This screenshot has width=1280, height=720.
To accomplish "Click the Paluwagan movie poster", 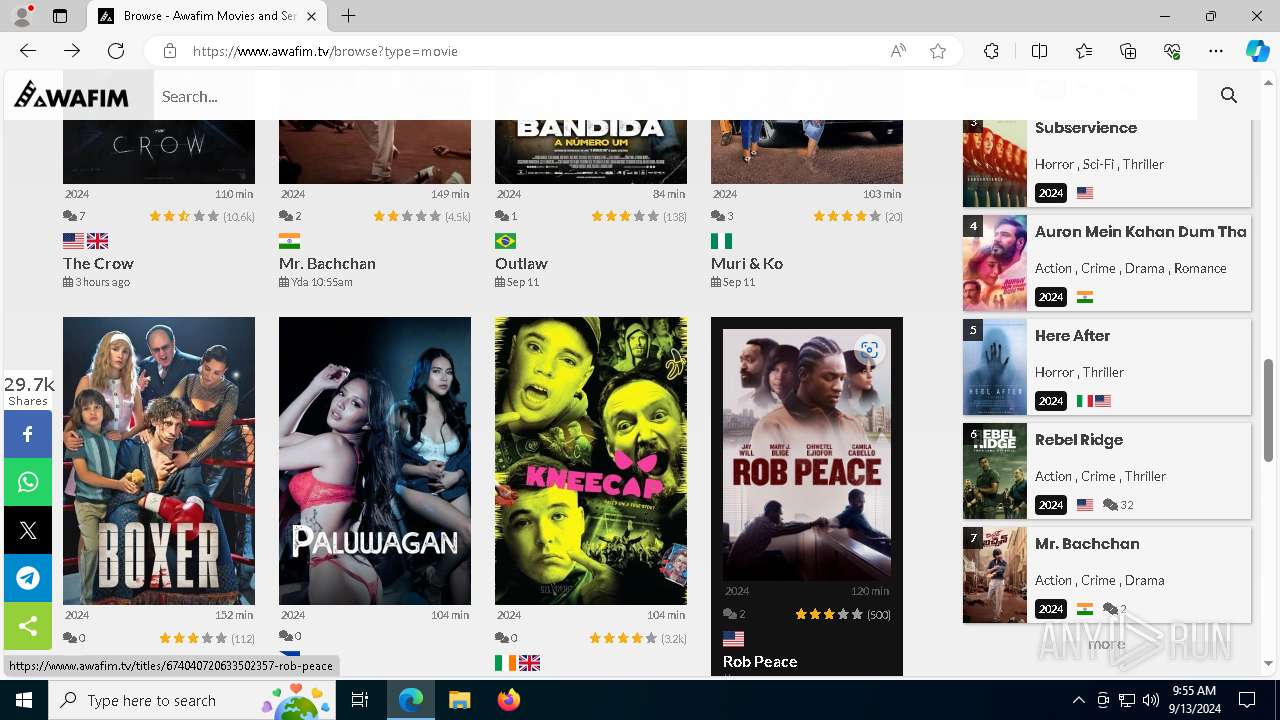I will [375, 461].
